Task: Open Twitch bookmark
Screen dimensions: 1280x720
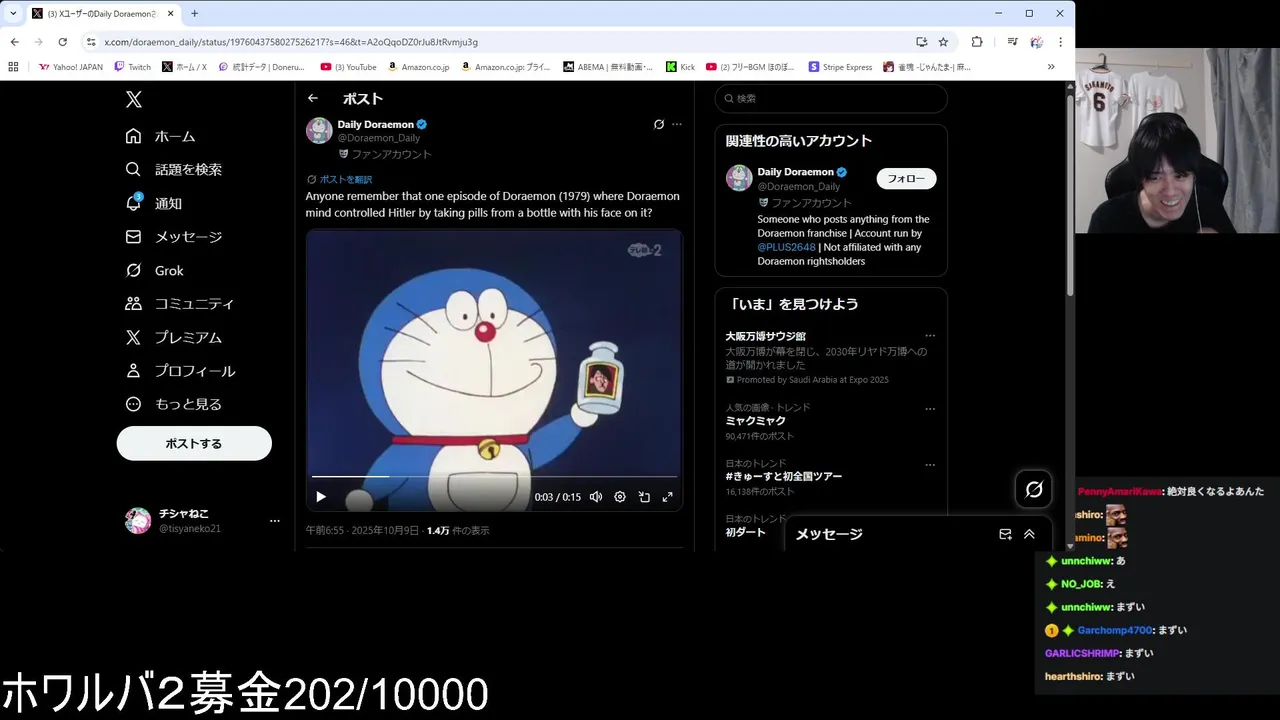Action: 133,67
